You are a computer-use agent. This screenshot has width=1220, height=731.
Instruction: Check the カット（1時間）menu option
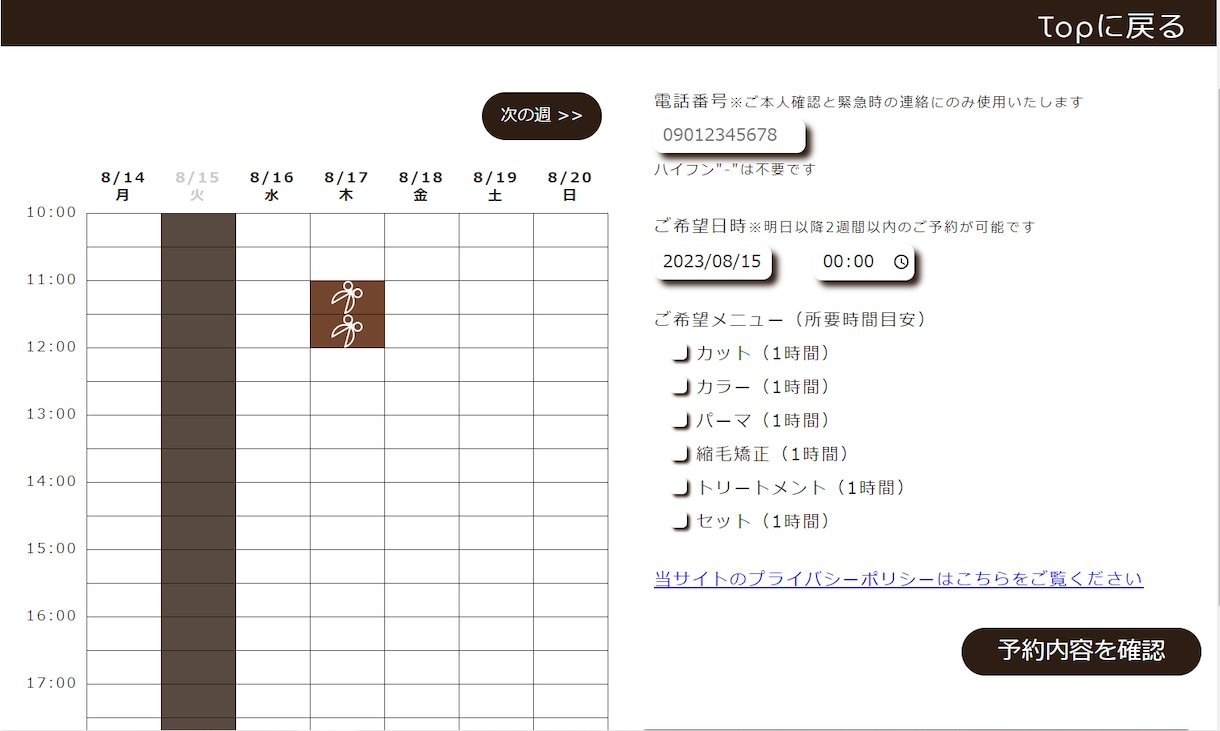point(681,353)
